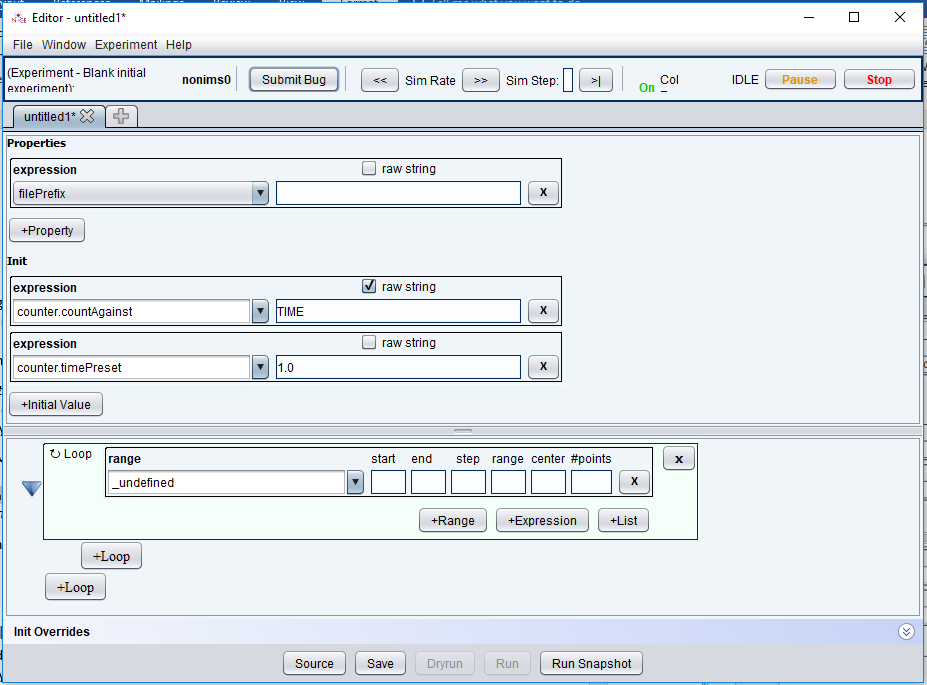
Task: Remove the filePrefix property row with x
Action: click(x=543, y=193)
